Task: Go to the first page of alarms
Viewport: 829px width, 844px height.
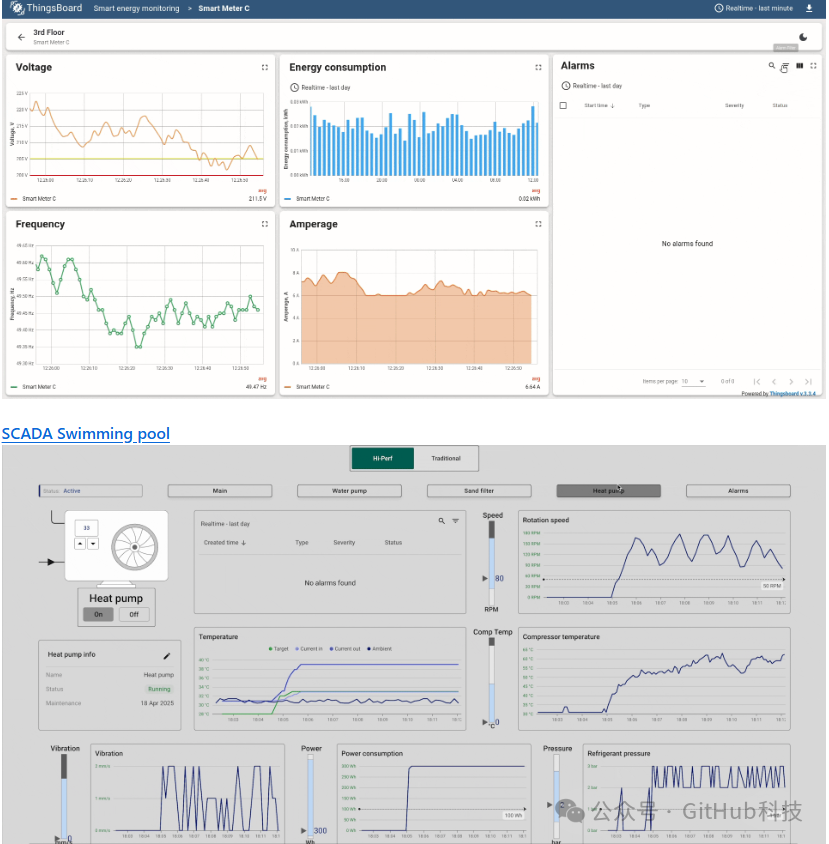Action: 757,381
